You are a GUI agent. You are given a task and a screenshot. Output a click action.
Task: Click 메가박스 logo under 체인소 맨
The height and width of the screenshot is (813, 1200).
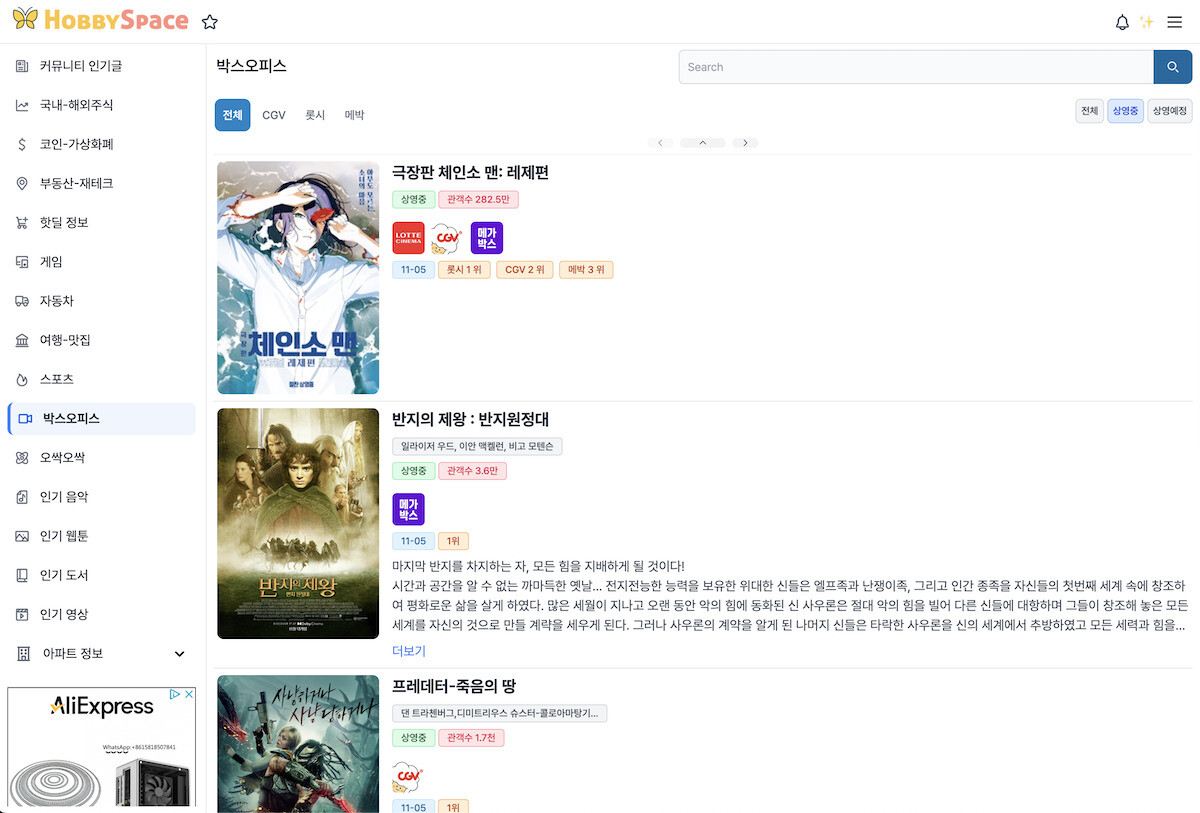click(x=487, y=238)
